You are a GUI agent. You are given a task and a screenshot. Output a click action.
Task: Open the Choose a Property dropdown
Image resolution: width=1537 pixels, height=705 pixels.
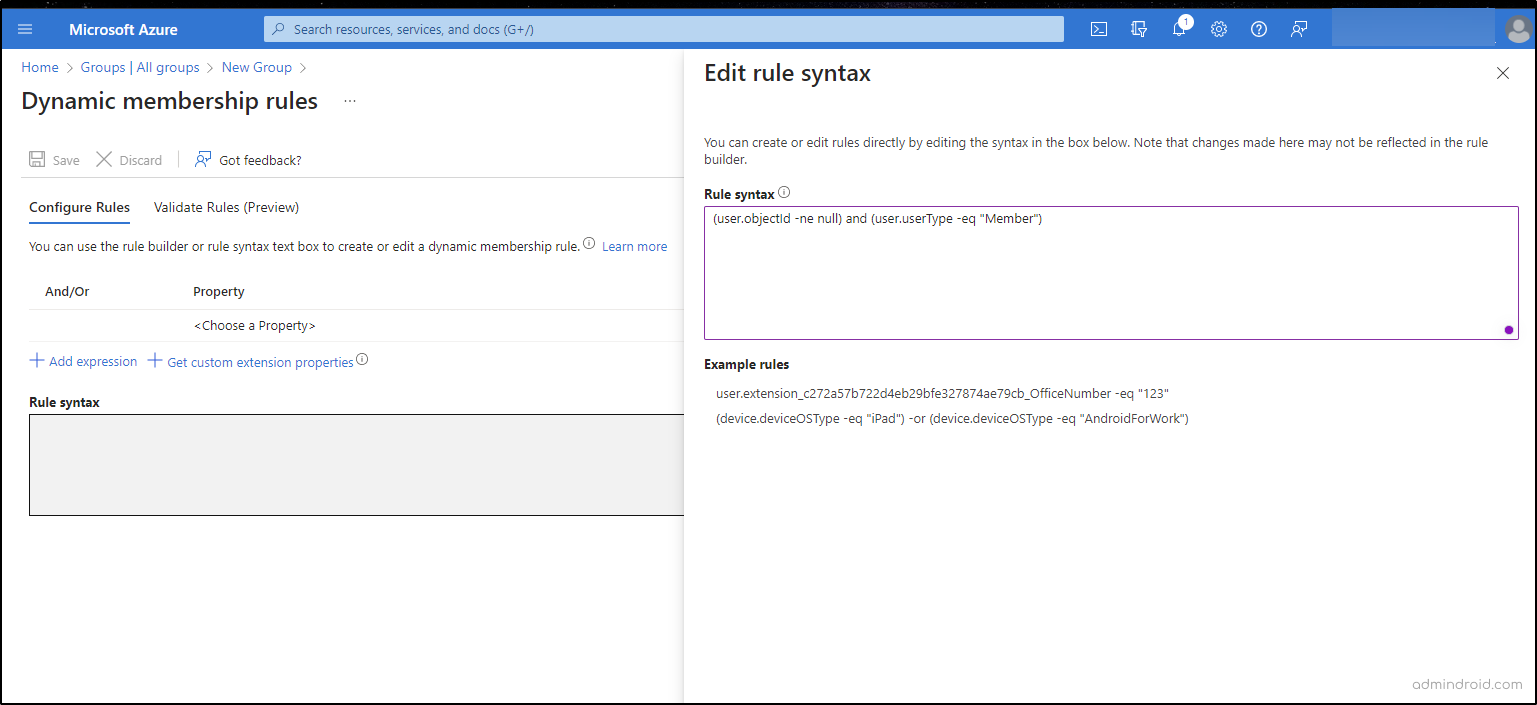point(255,325)
